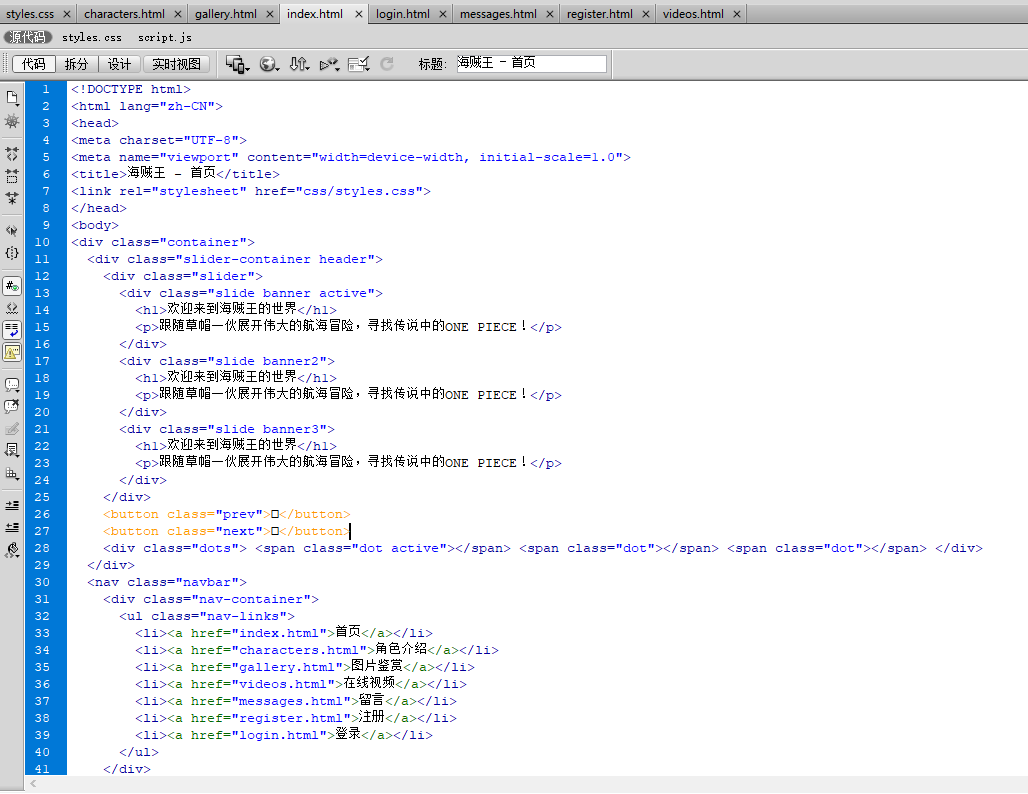The image size is (1028, 794).
Task: Close the gallery.html tab
Action: [269, 14]
